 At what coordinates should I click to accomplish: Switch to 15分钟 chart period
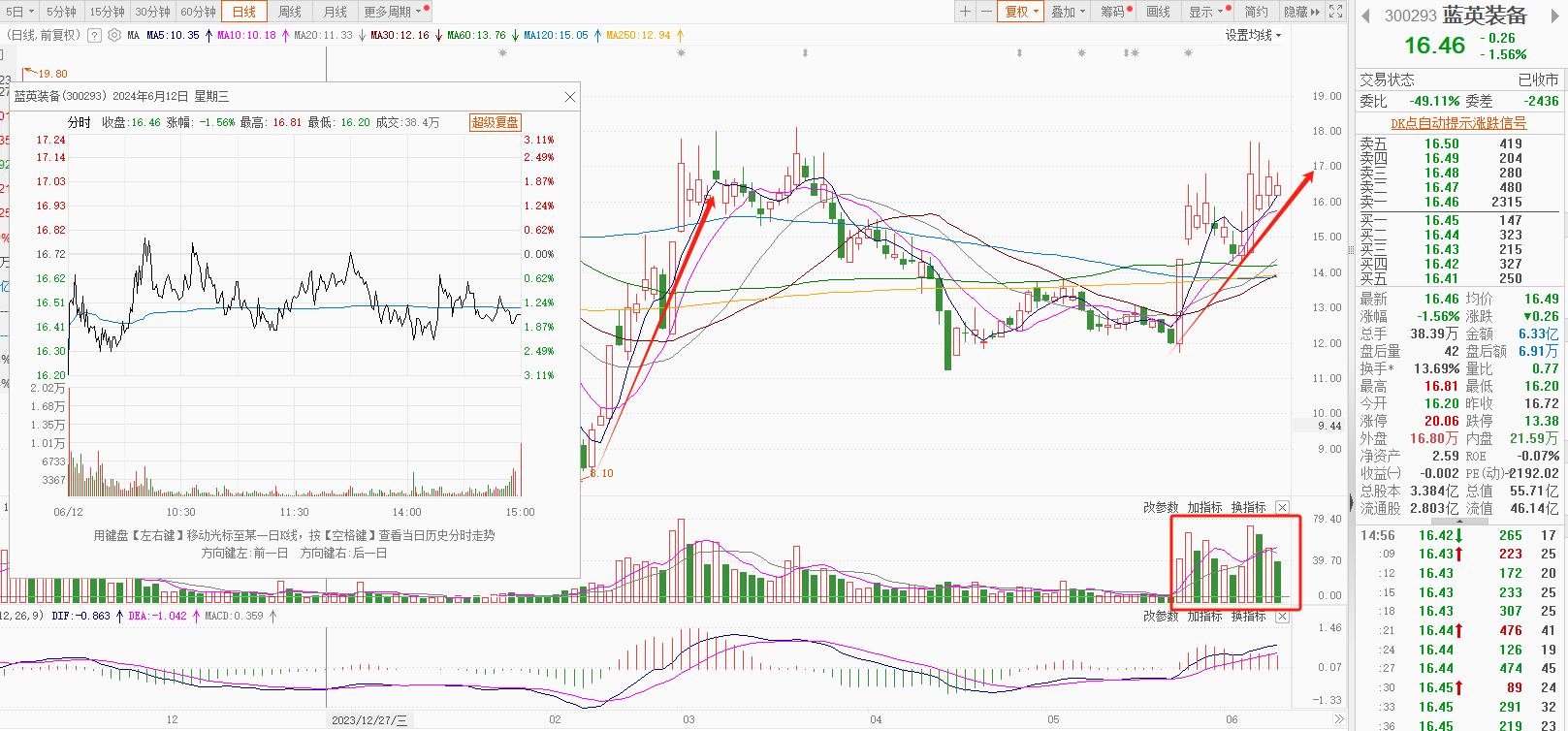click(x=108, y=12)
